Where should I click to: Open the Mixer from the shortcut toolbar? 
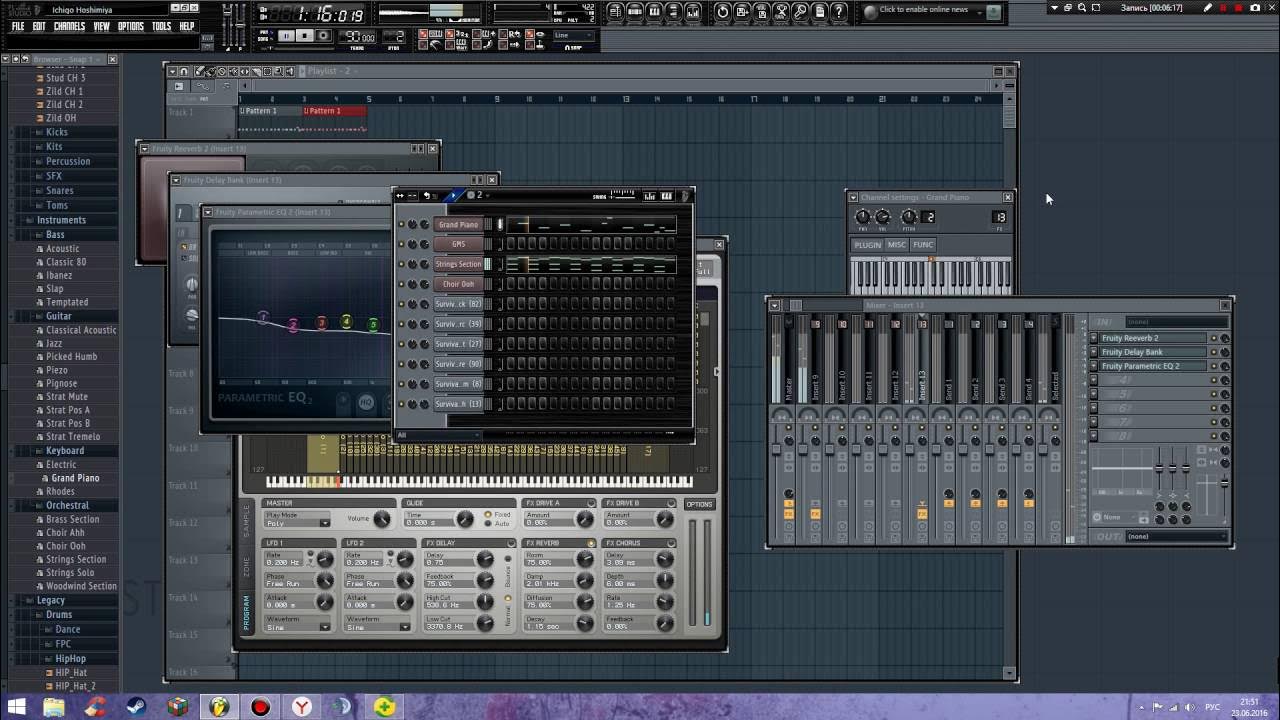[692, 12]
